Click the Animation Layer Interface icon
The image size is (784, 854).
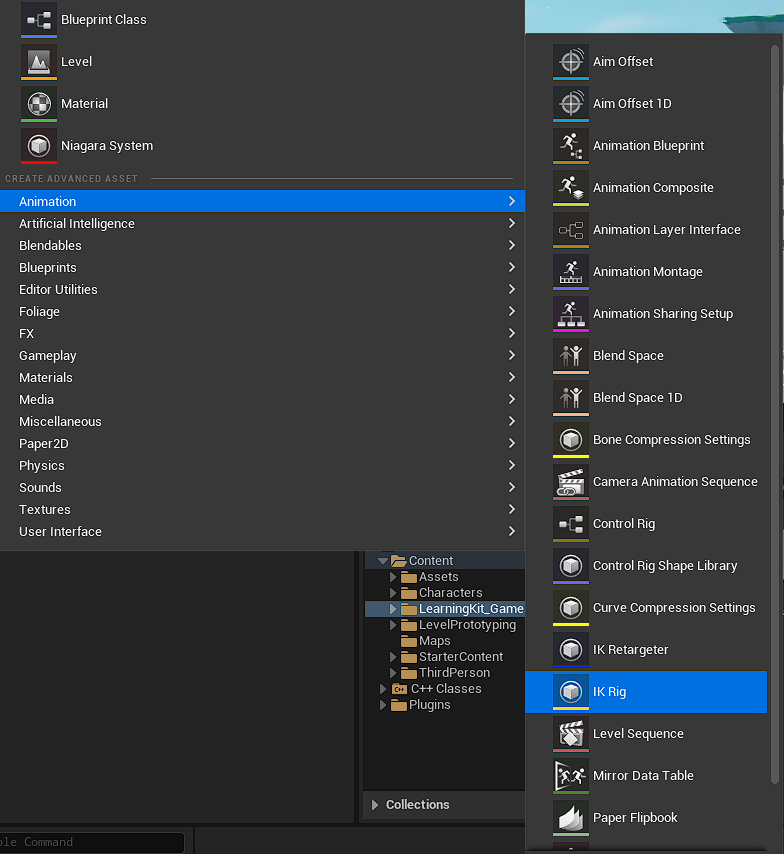[570, 229]
